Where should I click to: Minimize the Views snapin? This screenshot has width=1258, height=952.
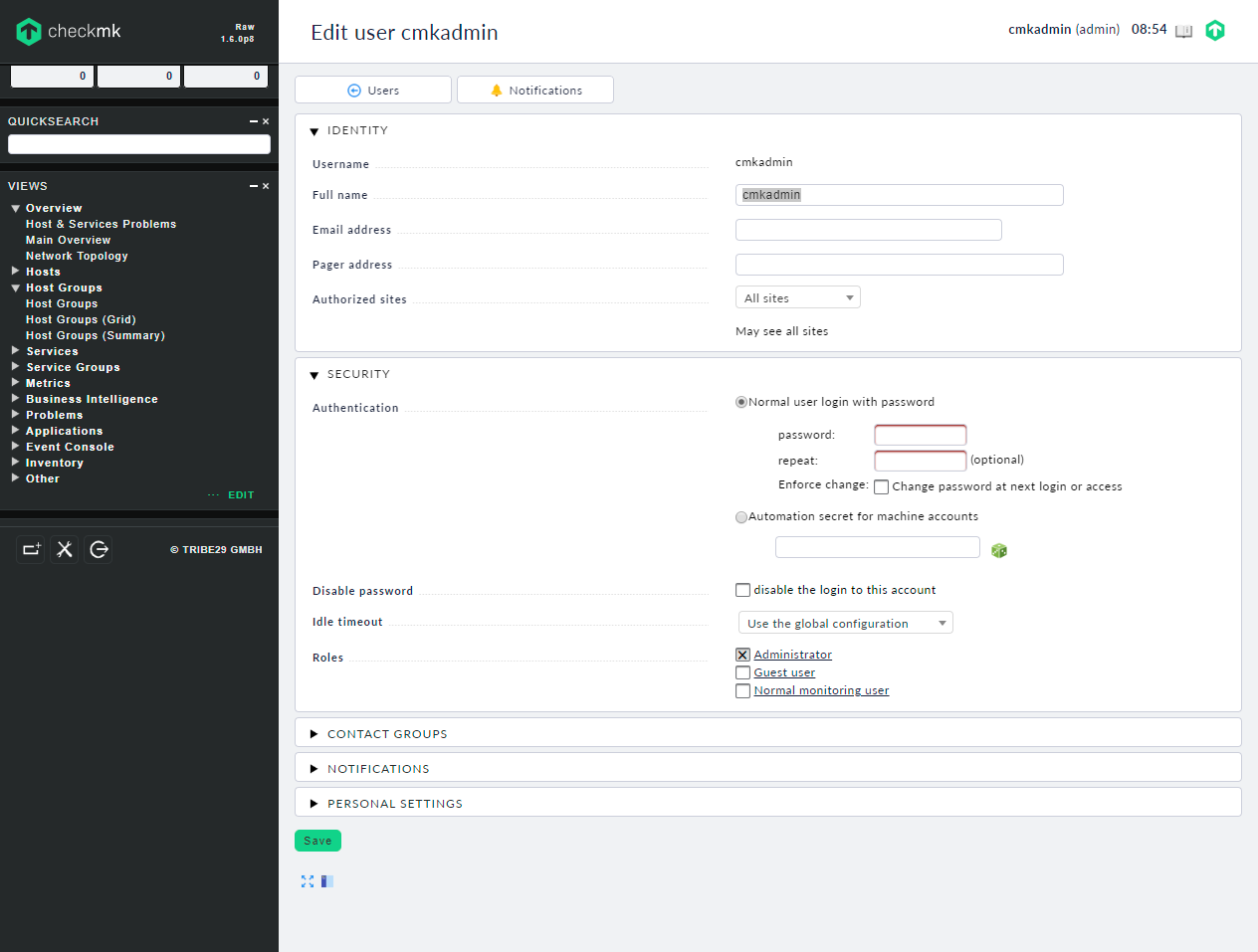coord(254,186)
